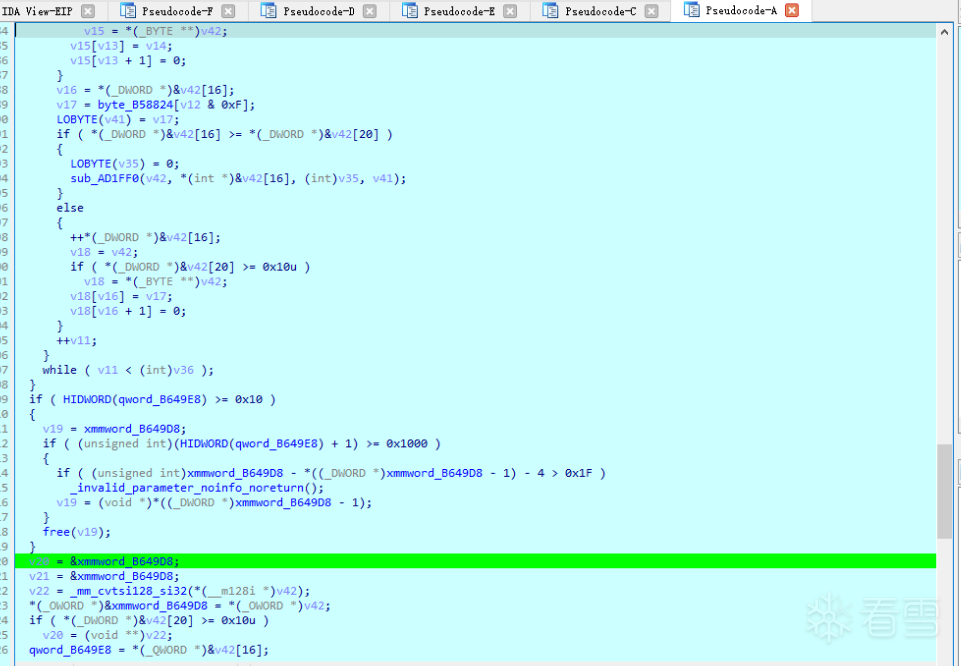Close the Pseudocode-E tab
This screenshot has height=666, width=961.
[510, 11]
